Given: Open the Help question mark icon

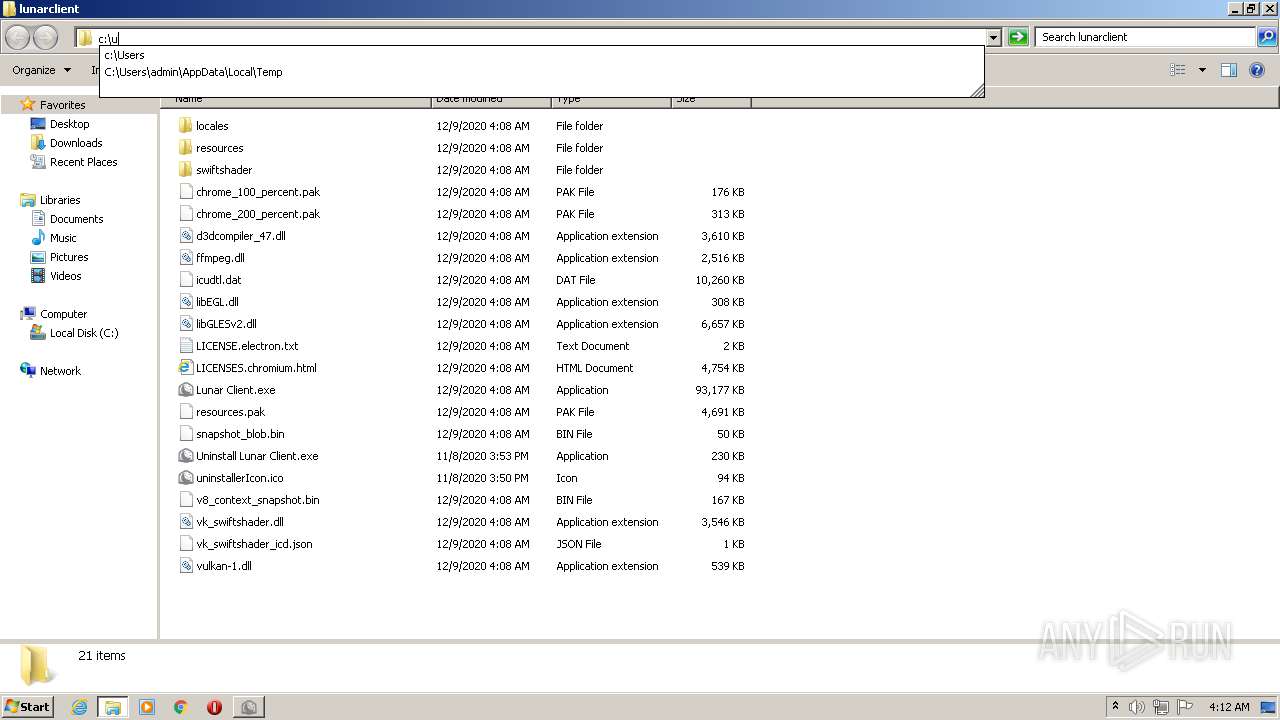Looking at the screenshot, I should tap(1257, 70).
